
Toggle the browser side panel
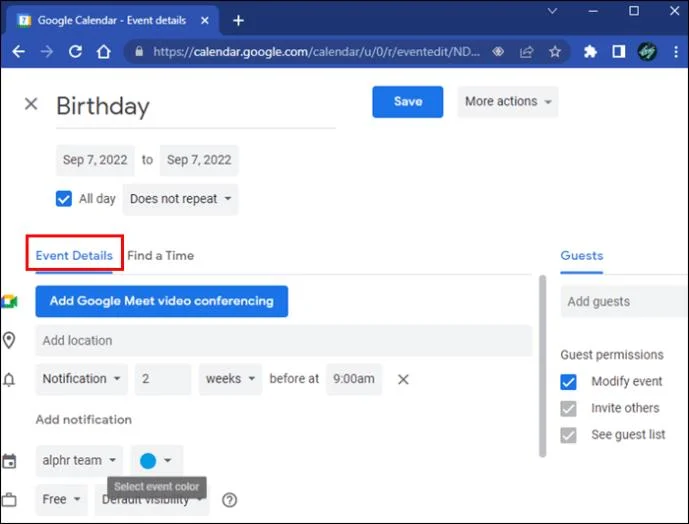pyautogui.click(x=619, y=52)
